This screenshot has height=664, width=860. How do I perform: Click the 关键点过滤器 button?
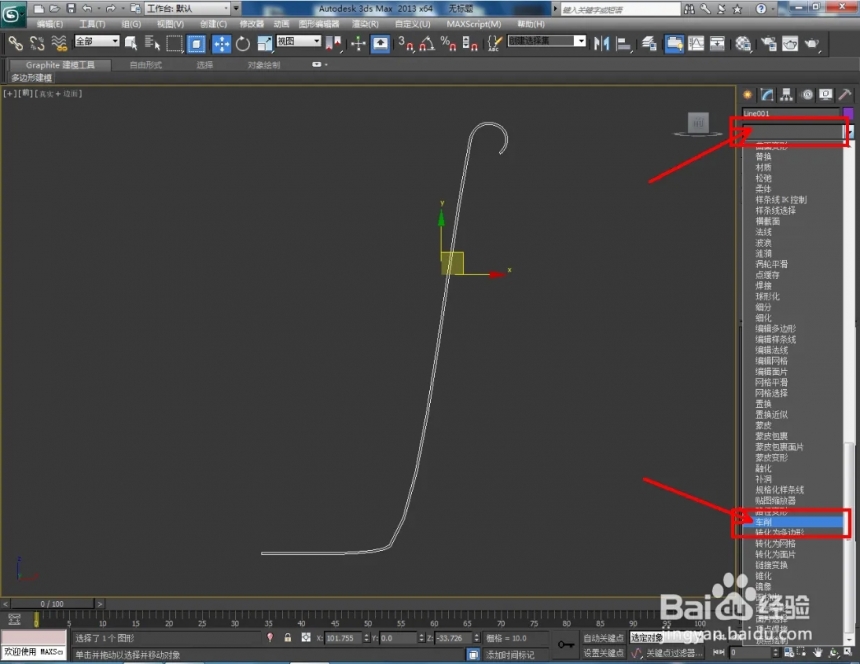coord(674,652)
